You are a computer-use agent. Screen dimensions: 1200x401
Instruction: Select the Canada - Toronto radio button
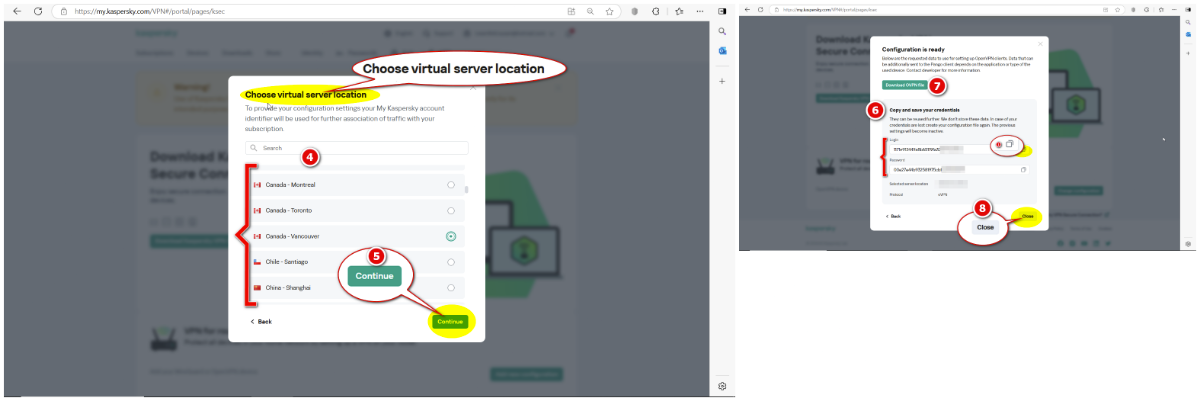451,210
